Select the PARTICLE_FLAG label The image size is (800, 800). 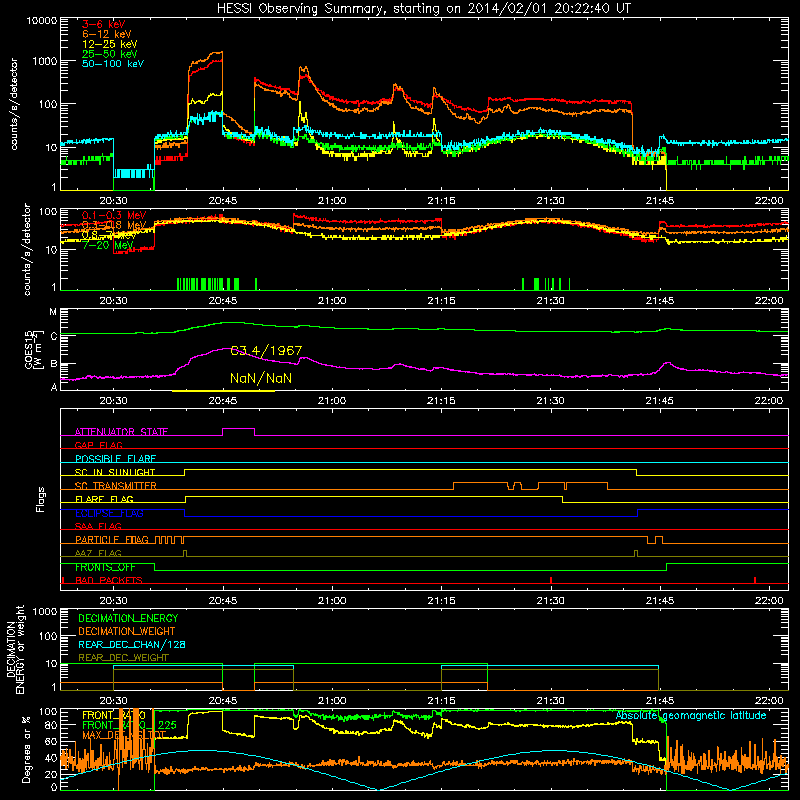coord(112,540)
